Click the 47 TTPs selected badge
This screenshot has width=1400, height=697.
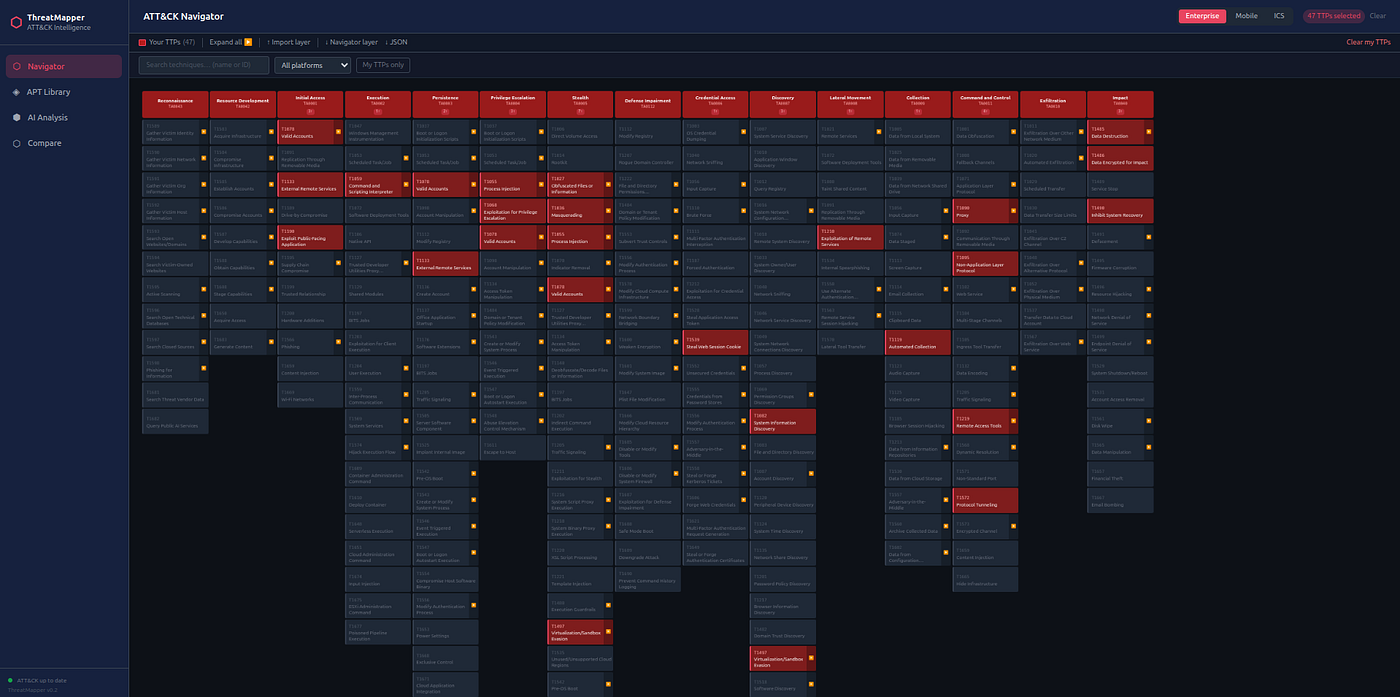point(1333,16)
